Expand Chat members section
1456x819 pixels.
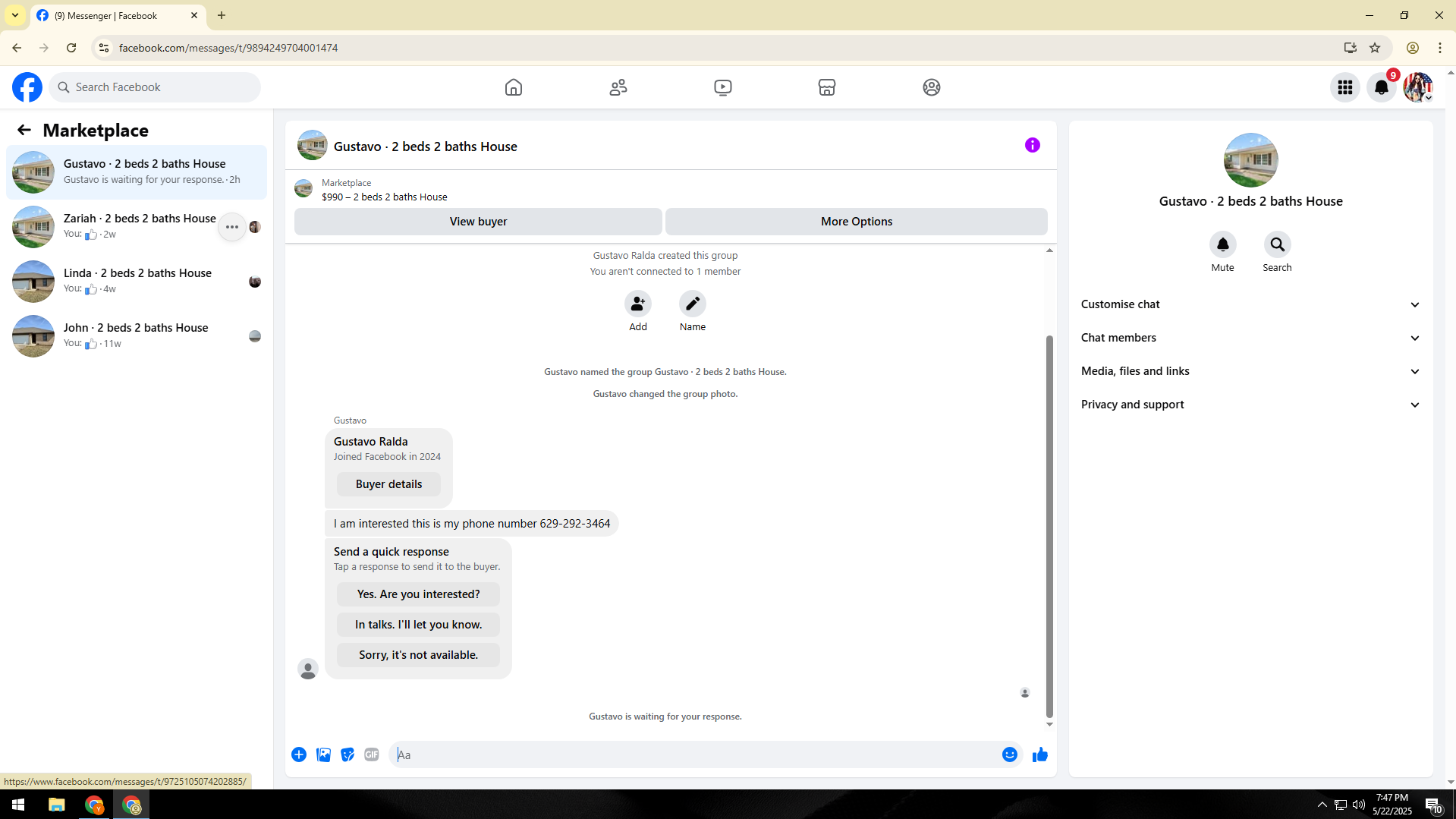pos(1251,338)
